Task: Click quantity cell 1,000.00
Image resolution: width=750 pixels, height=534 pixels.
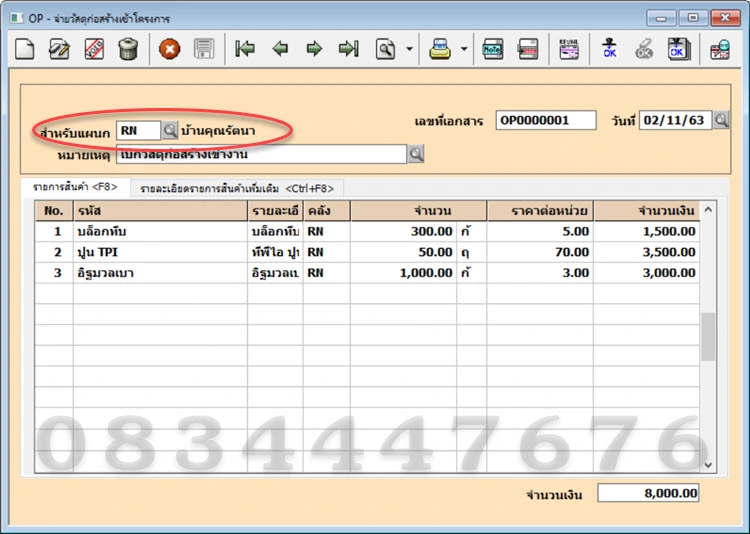Action: [x=403, y=273]
